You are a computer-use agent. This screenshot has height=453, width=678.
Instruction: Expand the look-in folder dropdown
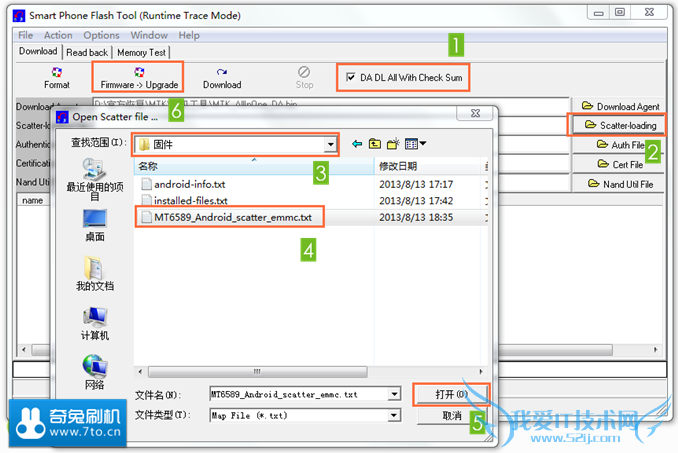click(x=330, y=144)
